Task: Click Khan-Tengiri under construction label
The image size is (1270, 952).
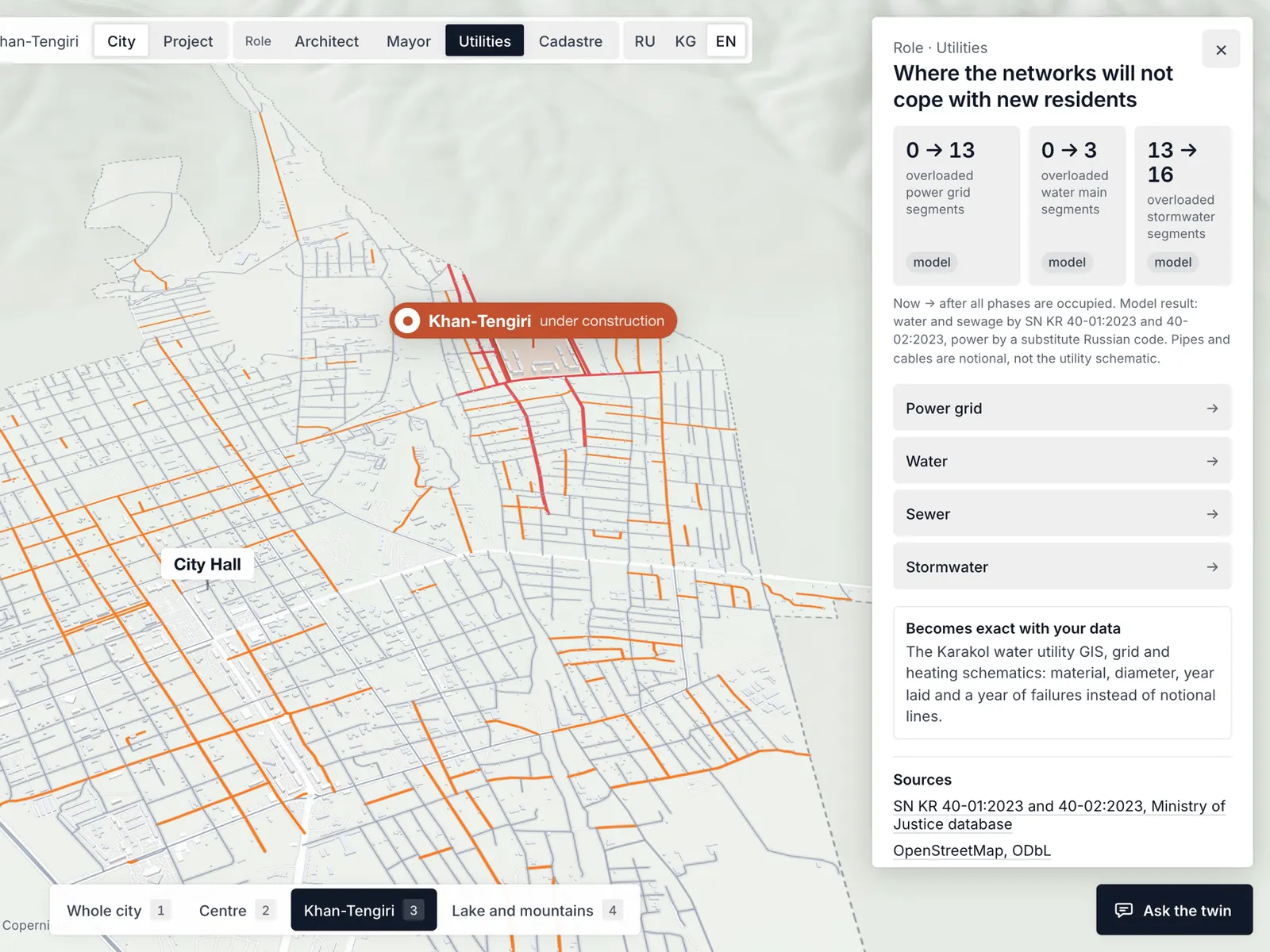Action: (533, 321)
